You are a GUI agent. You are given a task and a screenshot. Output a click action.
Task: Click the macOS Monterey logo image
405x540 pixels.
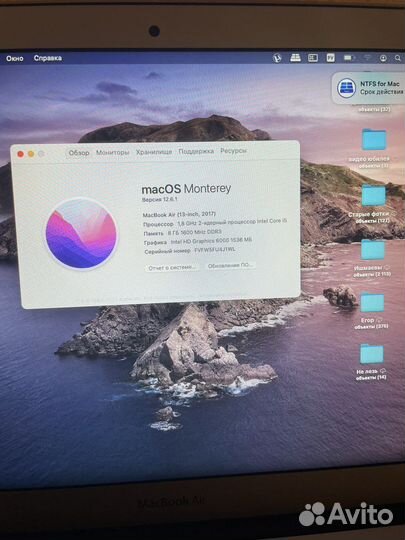pos(82,233)
